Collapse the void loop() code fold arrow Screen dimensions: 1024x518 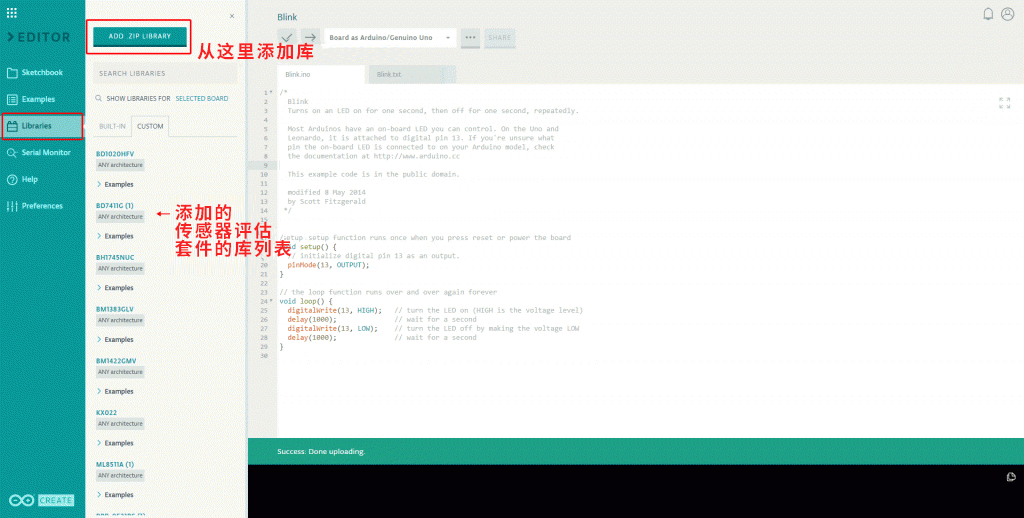[270, 301]
